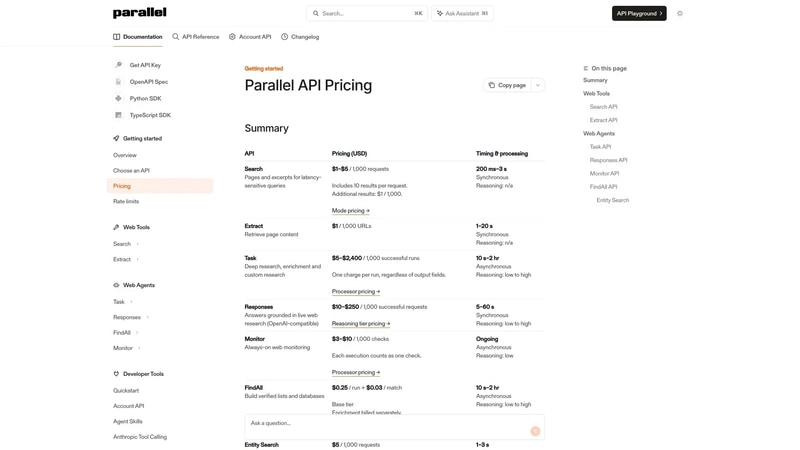
Task: Switch to the Account API tab
Action: [x=250, y=37]
